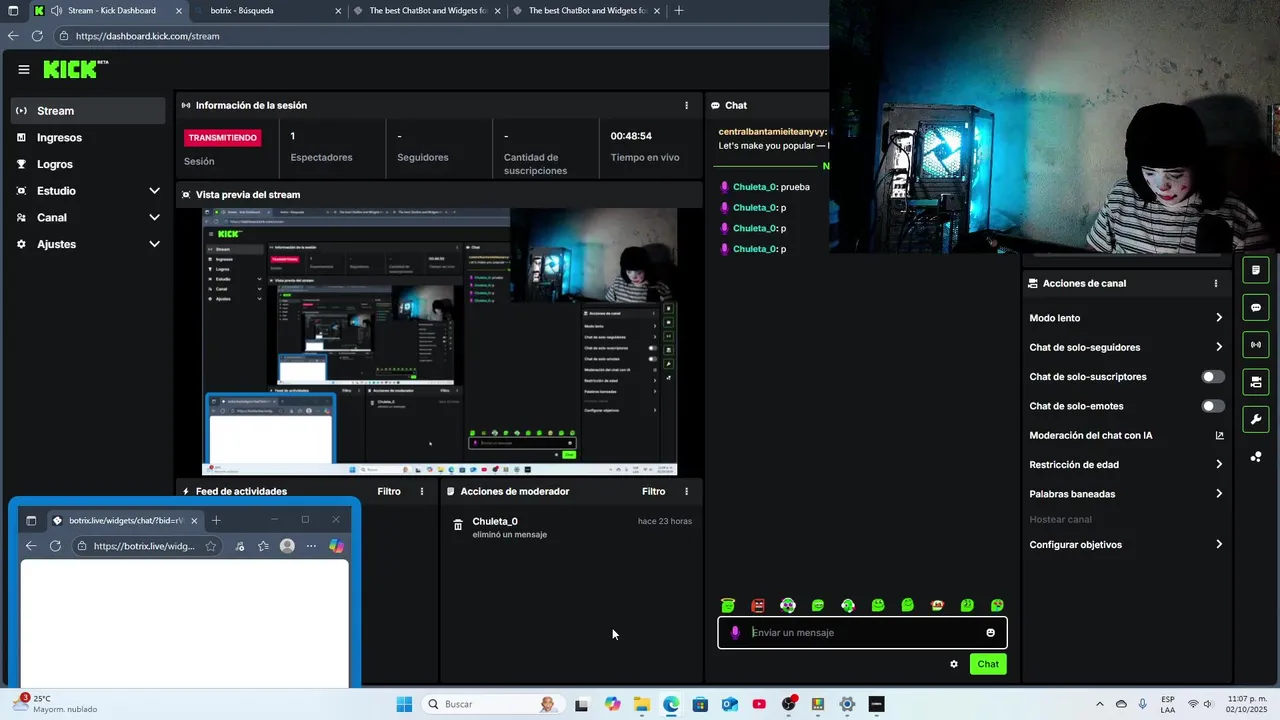The image size is (1280, 720).
Task: Open Feed de actividades three-dot menu
Action: point(422,491)
